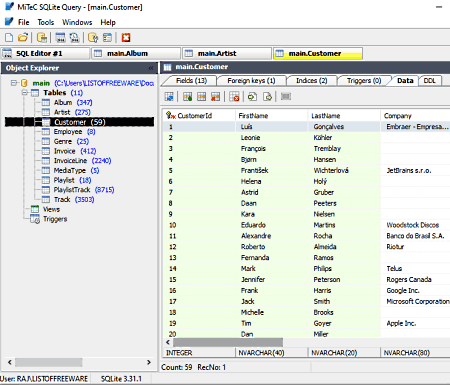
Task: Click the list form icon in toolbar
Action: (x=107, y=37)
